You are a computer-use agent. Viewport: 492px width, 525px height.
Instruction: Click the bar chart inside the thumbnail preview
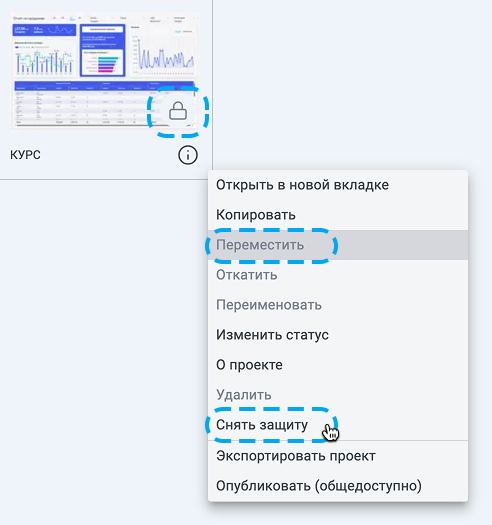44,58
